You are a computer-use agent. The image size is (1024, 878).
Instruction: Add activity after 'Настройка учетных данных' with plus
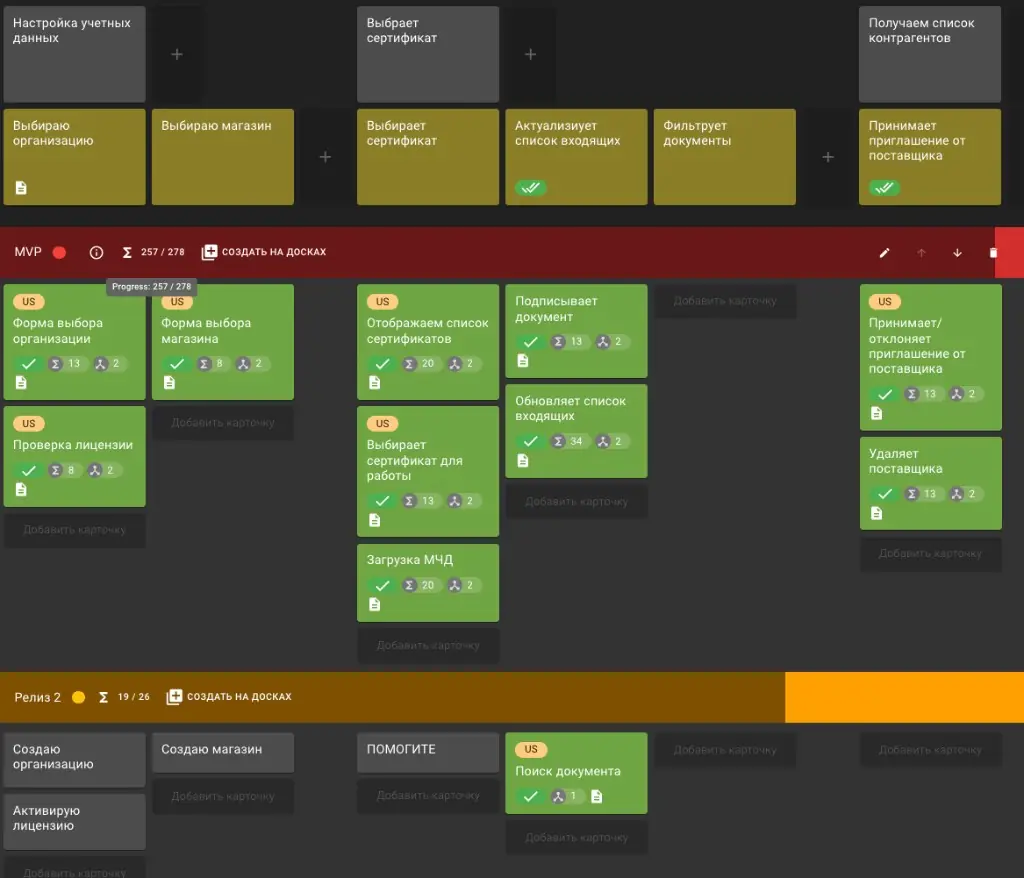click(177, 54)
